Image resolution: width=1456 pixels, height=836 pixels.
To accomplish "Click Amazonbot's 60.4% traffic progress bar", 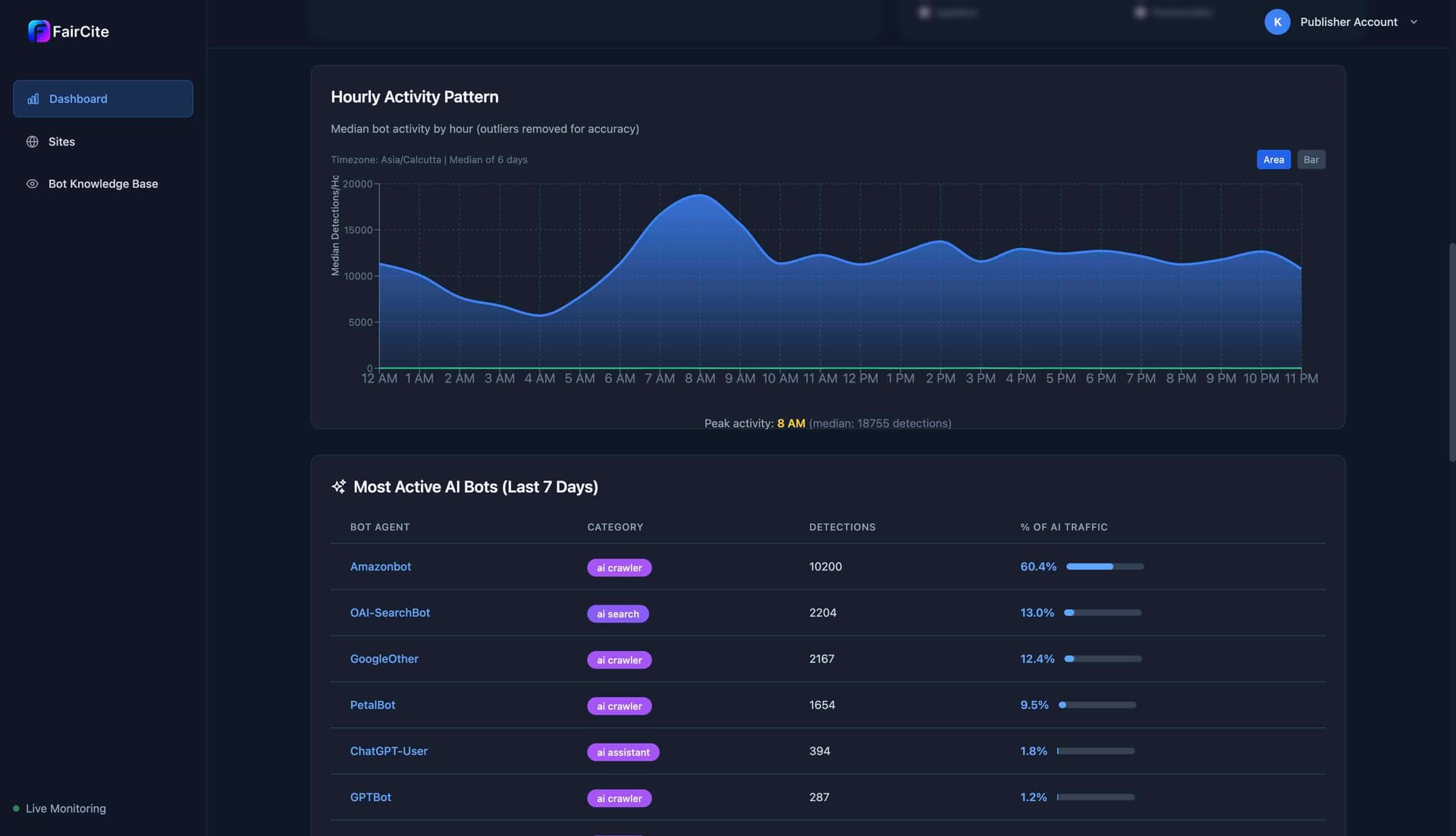I will click(1103, 566).
